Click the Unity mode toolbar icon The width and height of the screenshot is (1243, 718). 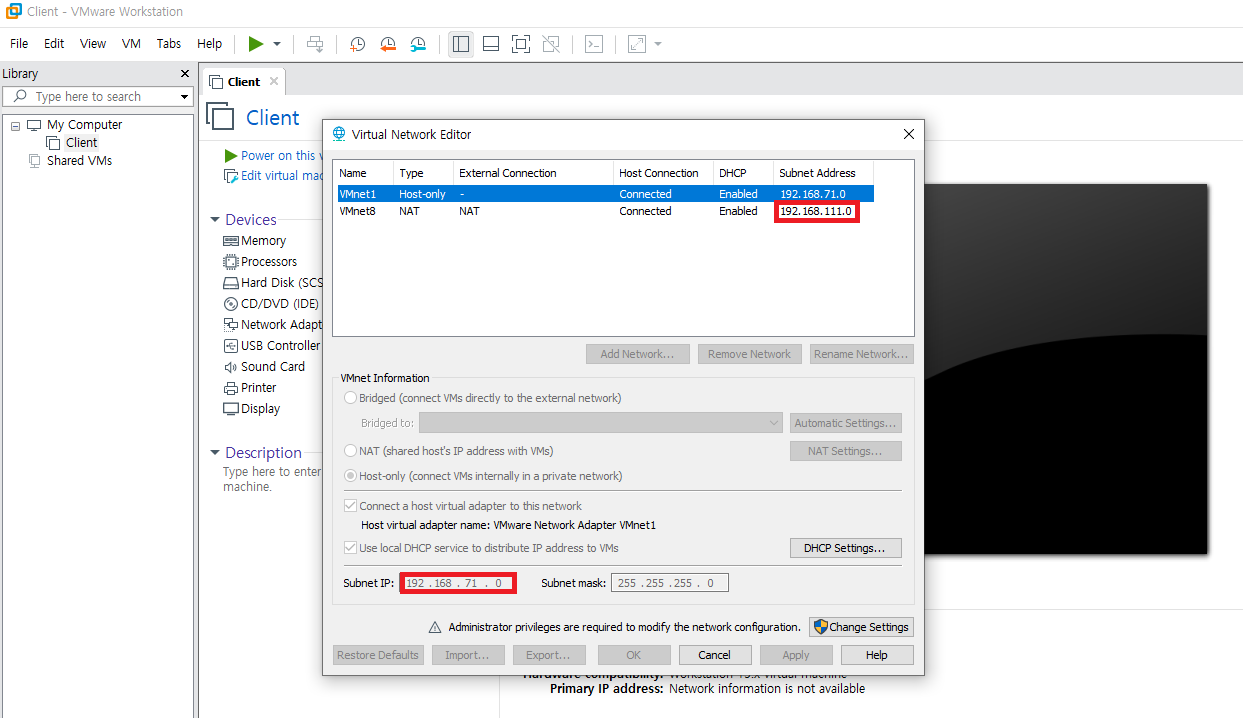[x=551, y=44]
